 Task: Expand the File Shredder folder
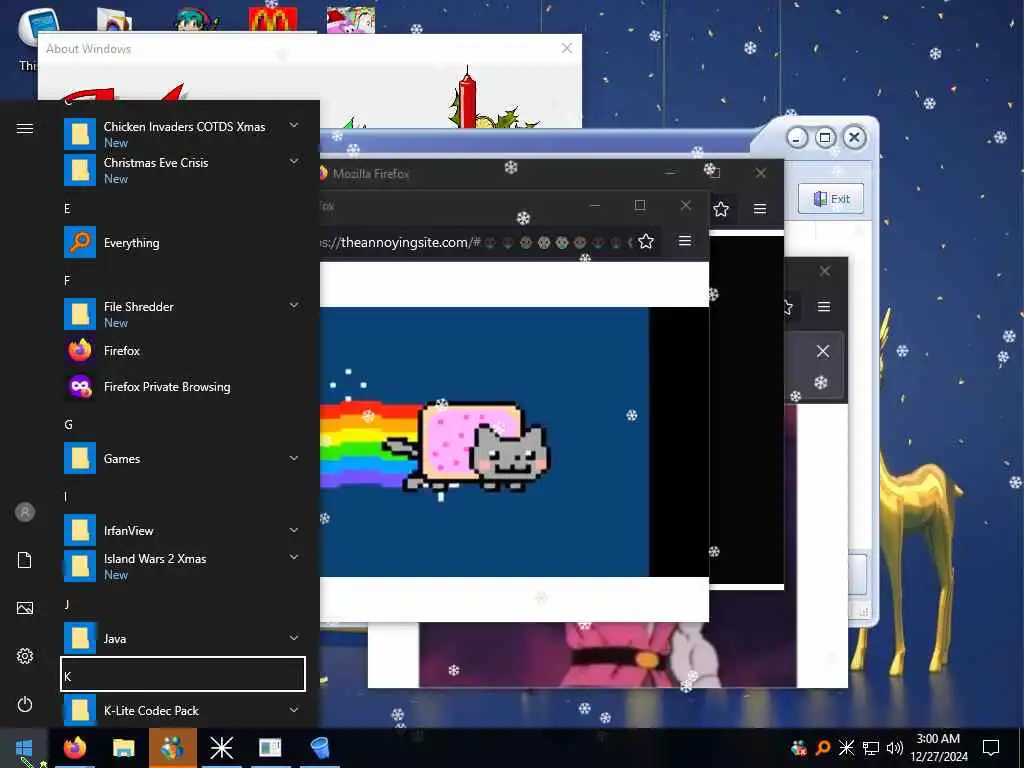[x=294, y=305]
